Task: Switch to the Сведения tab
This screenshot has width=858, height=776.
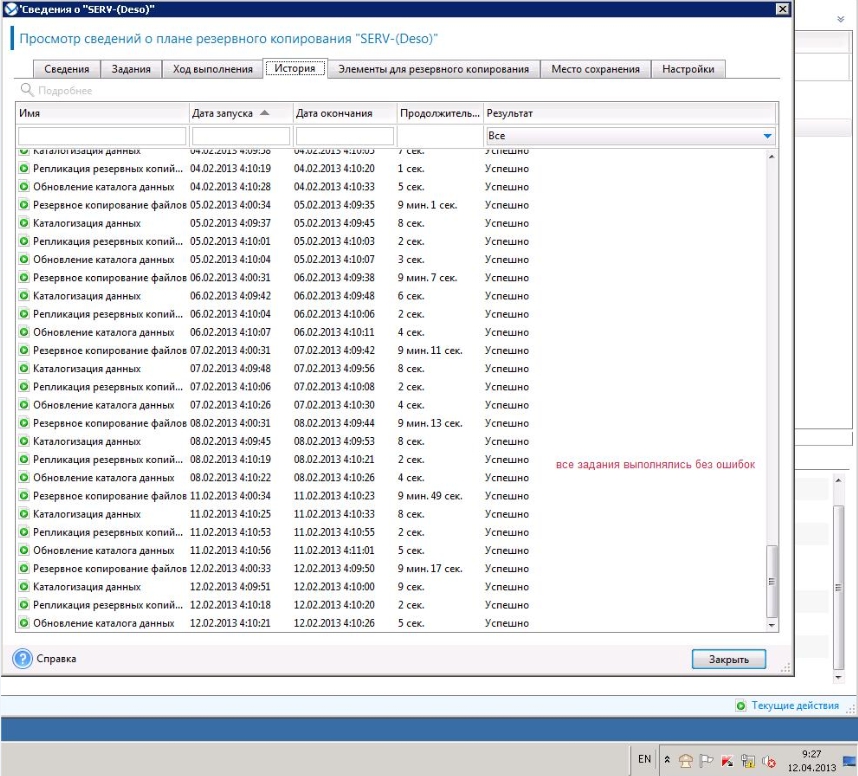Action: tap(67, 69)
